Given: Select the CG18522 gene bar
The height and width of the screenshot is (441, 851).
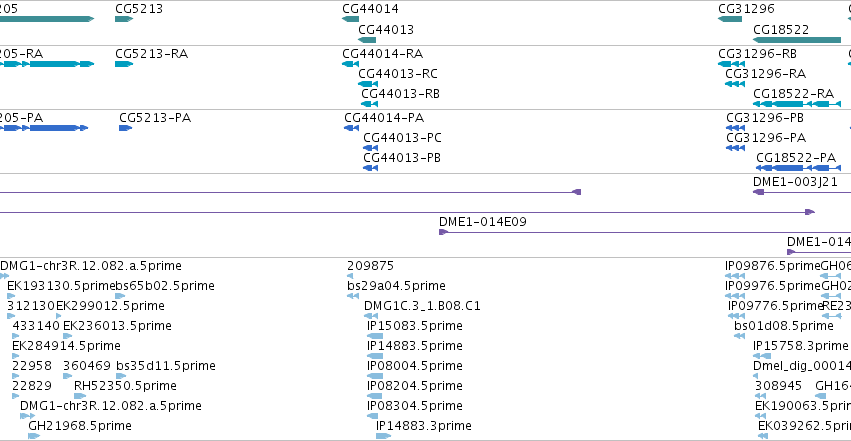Looking at the screenshot, I should [797, 40].
